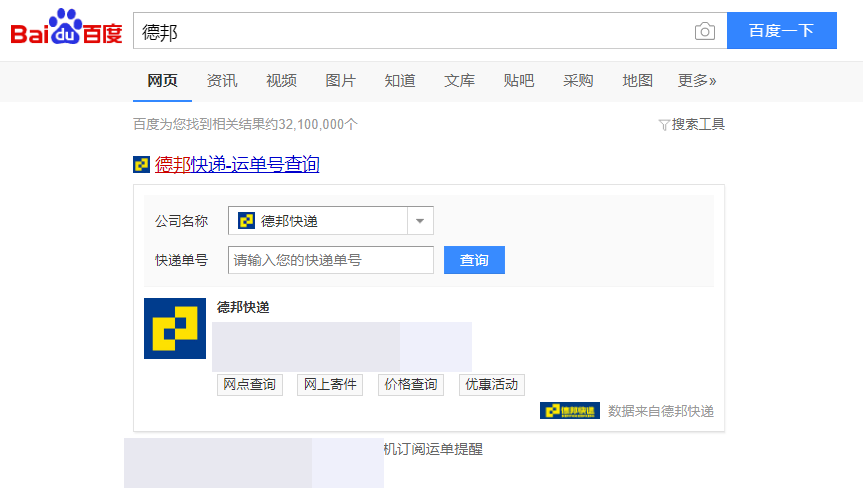Select the 德邦快递 company combo box

(331, 221)
